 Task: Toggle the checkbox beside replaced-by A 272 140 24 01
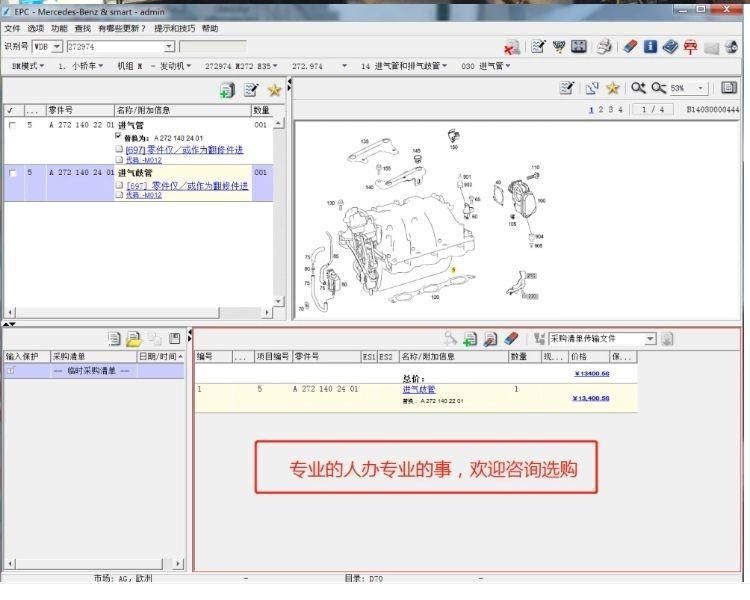tap(119, 137)
